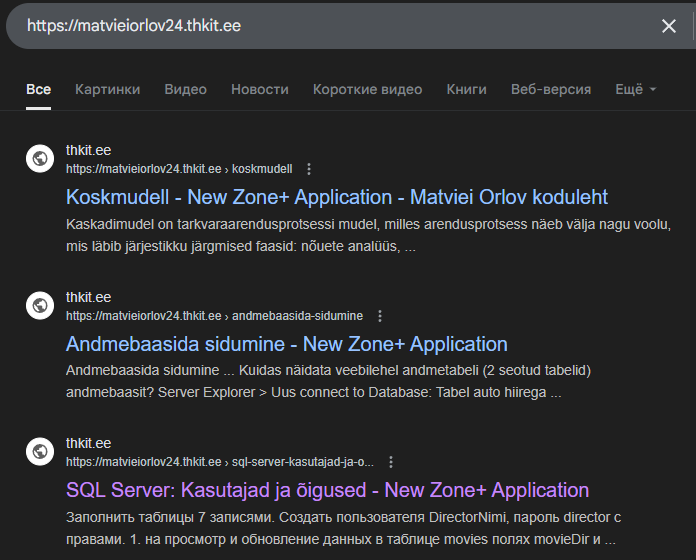Open three-dot options for the Koskmudell result
This screenshot has width=696, height=560.
tap(309, 169)
